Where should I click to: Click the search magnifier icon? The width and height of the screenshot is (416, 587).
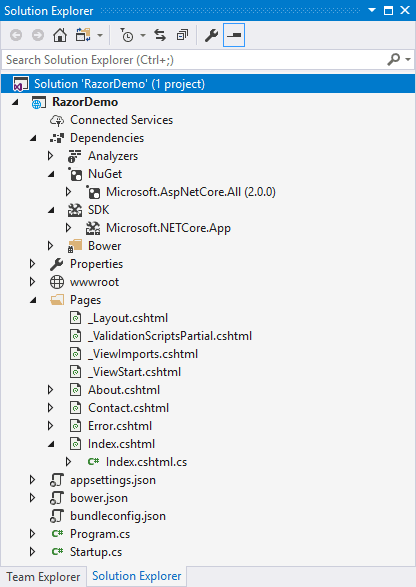pos(394,60)
